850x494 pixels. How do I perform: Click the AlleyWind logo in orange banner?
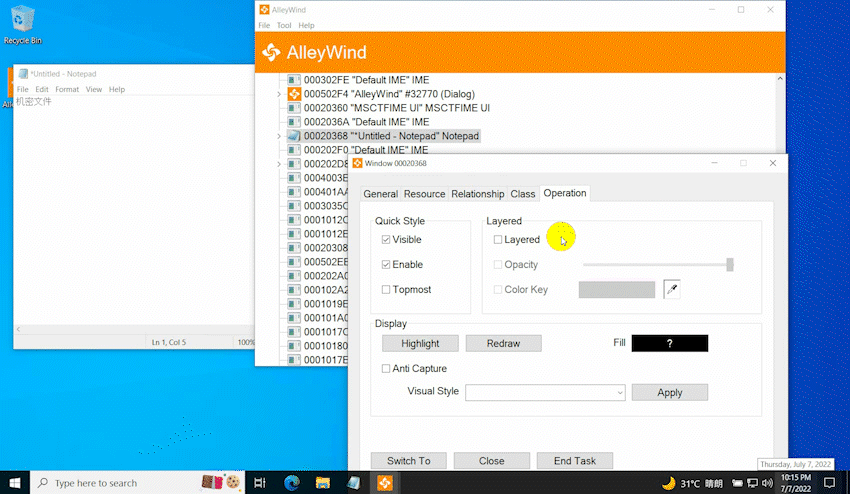point(271,52)
